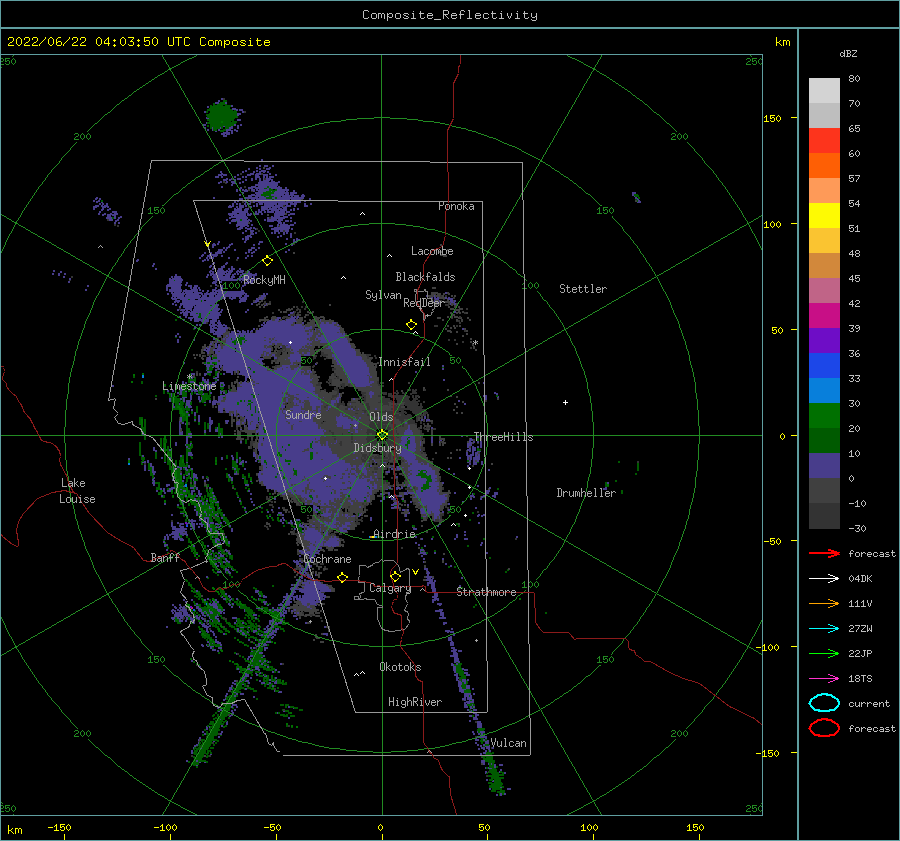Click the white plus marker east of ThreeHills
The height and width of the screenshot is (841, 900).
[565, 402]
